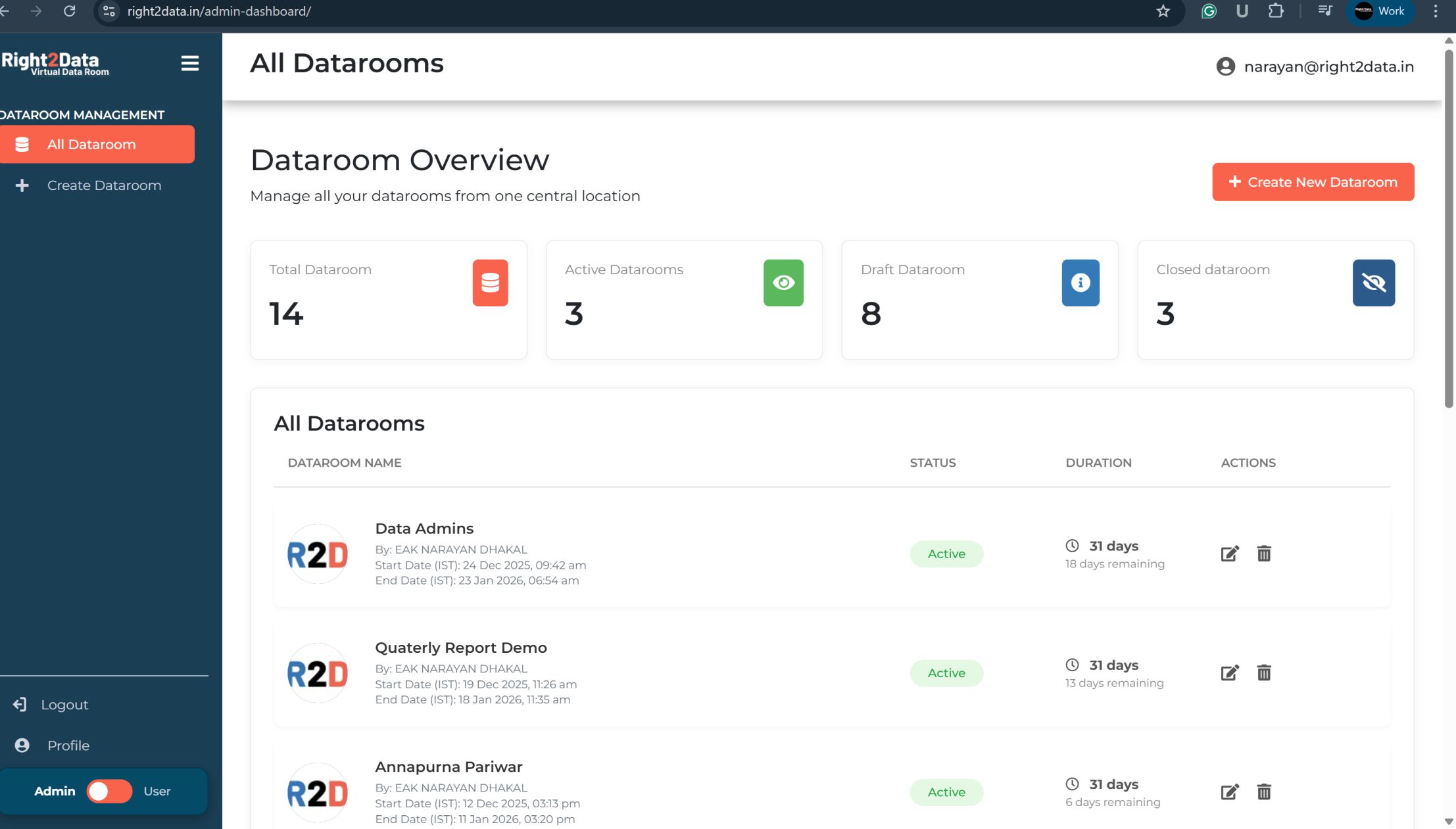Delete the Quaterly Report Demo dataroom
Screen dimensions: 1456x829
point(1263,673)
